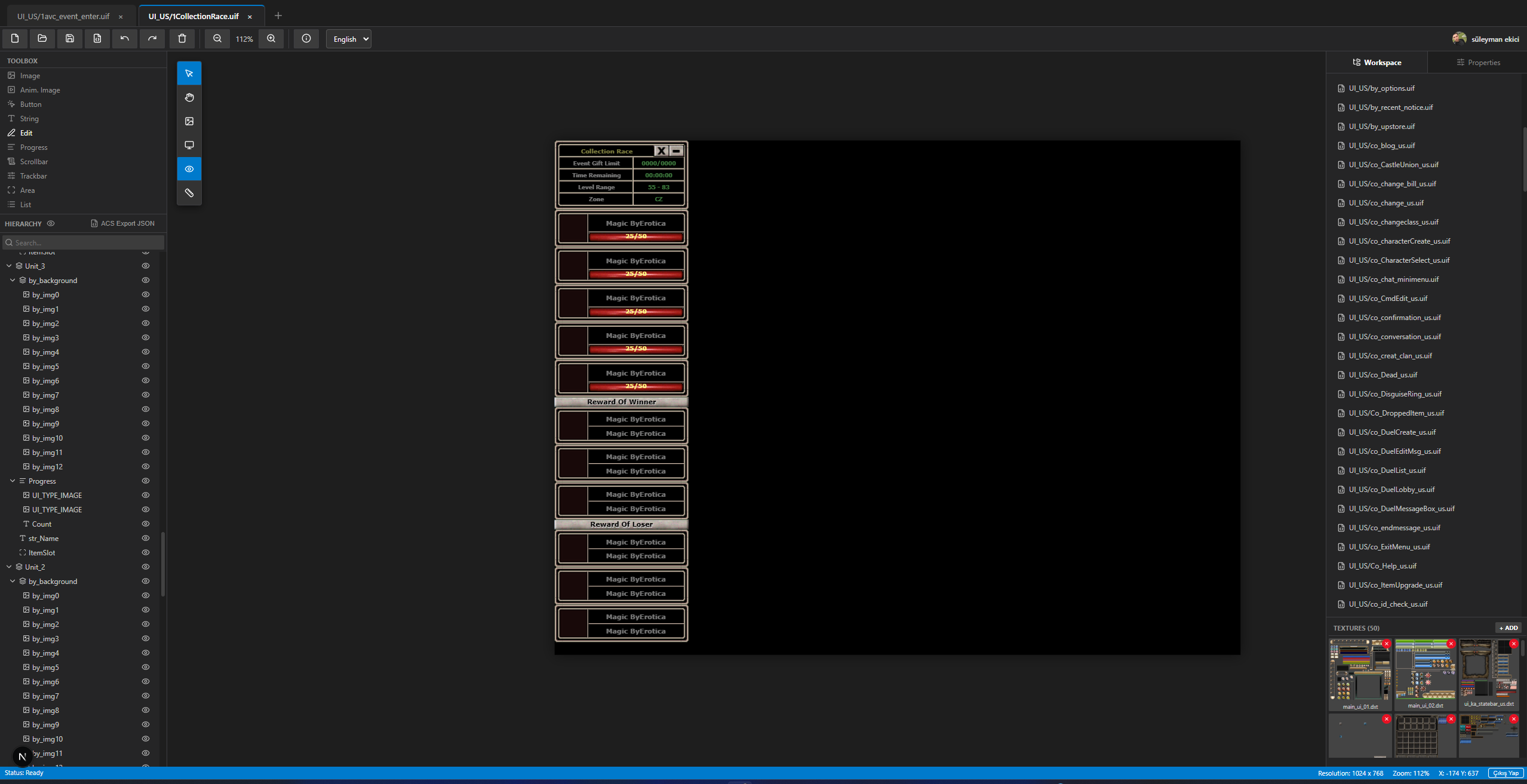This screenshot has width=1527, height=784.
Task: Click the open folder icon
Action: pyautogui.click(x=42, y=39)
